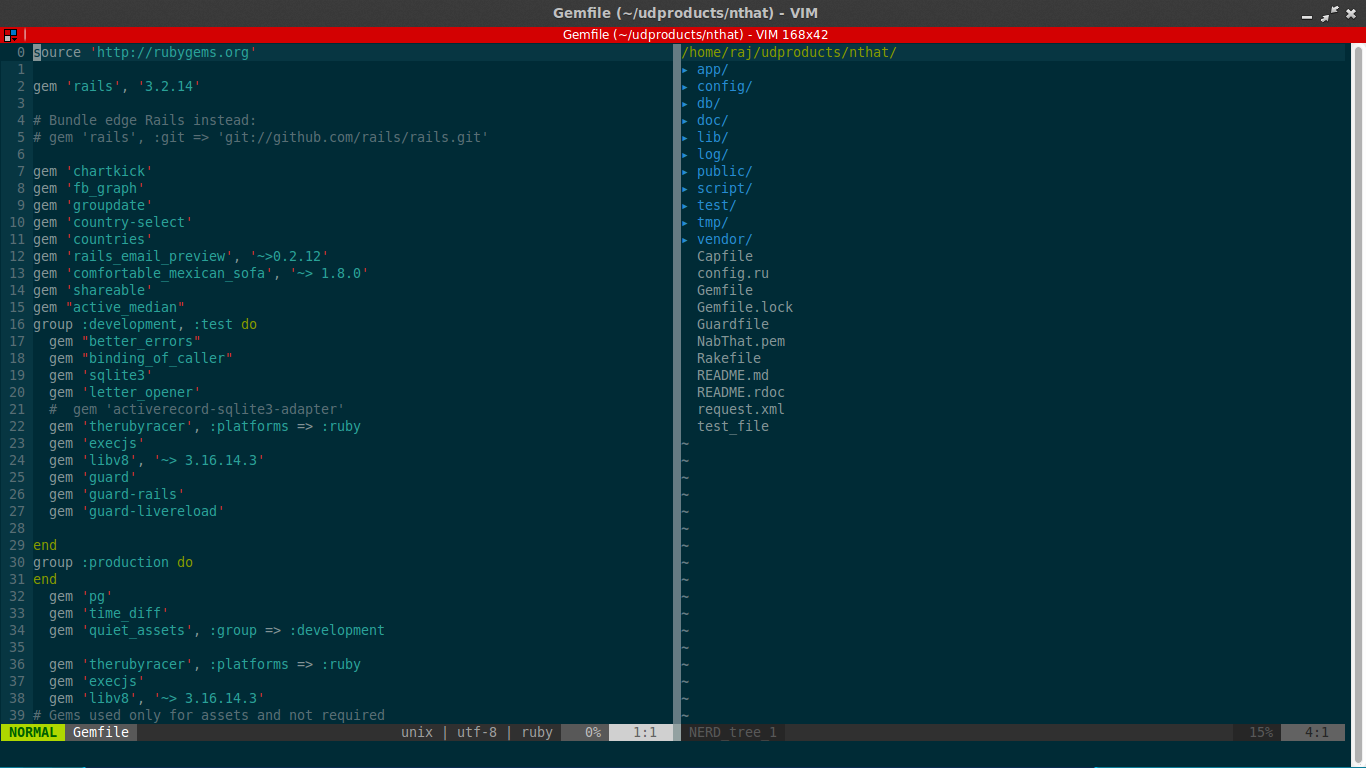Screen dimensions: 1366x768
Task: Select config.ru in the file tree
Action: pos(733,273)
